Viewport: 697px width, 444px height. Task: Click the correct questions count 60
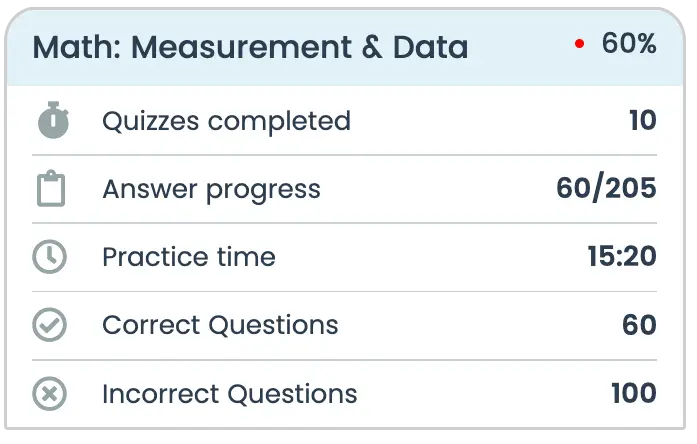639,325
